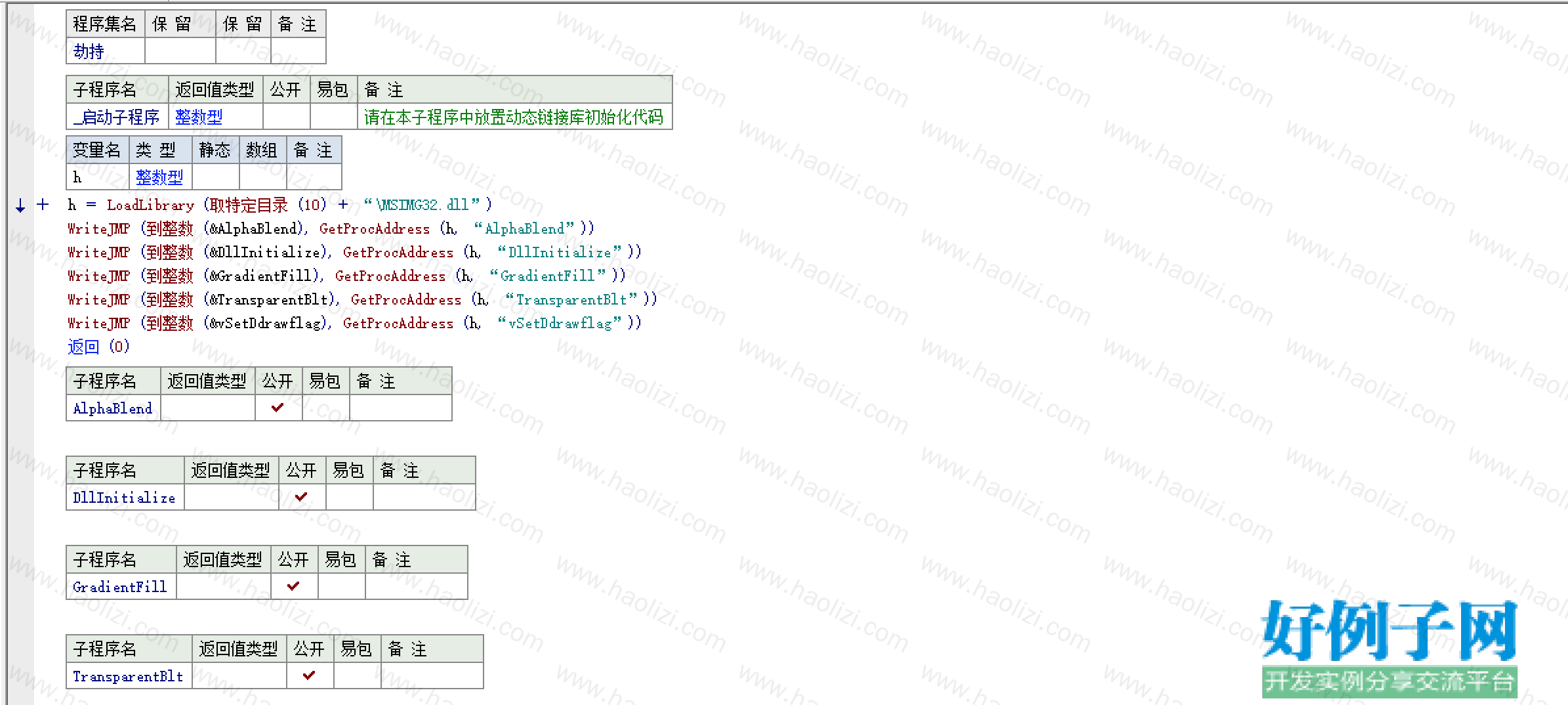Click the string "\MSIMG32.dll"
Image resolution: width=1568 pixels, height=705 pixels.
point(422,205)
